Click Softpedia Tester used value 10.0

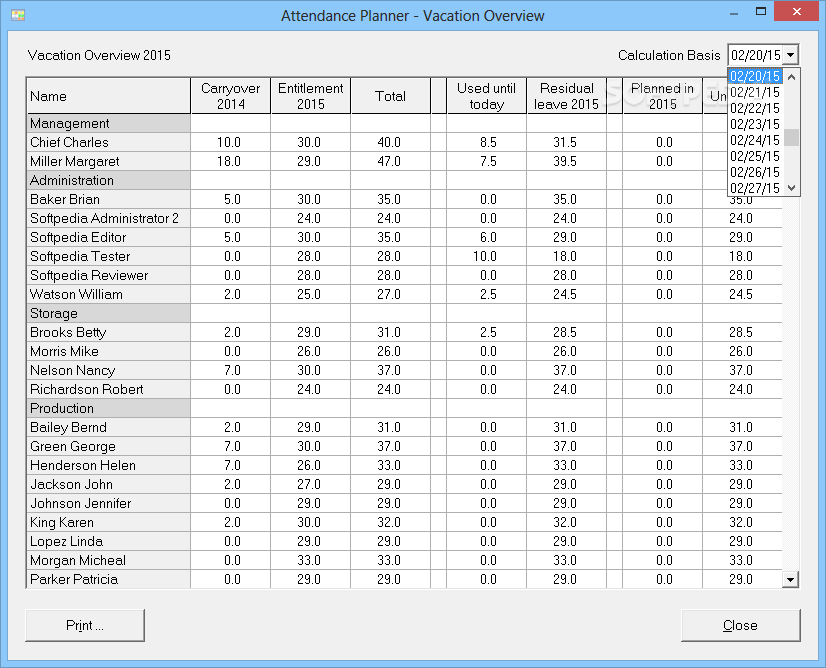point(485,256)
